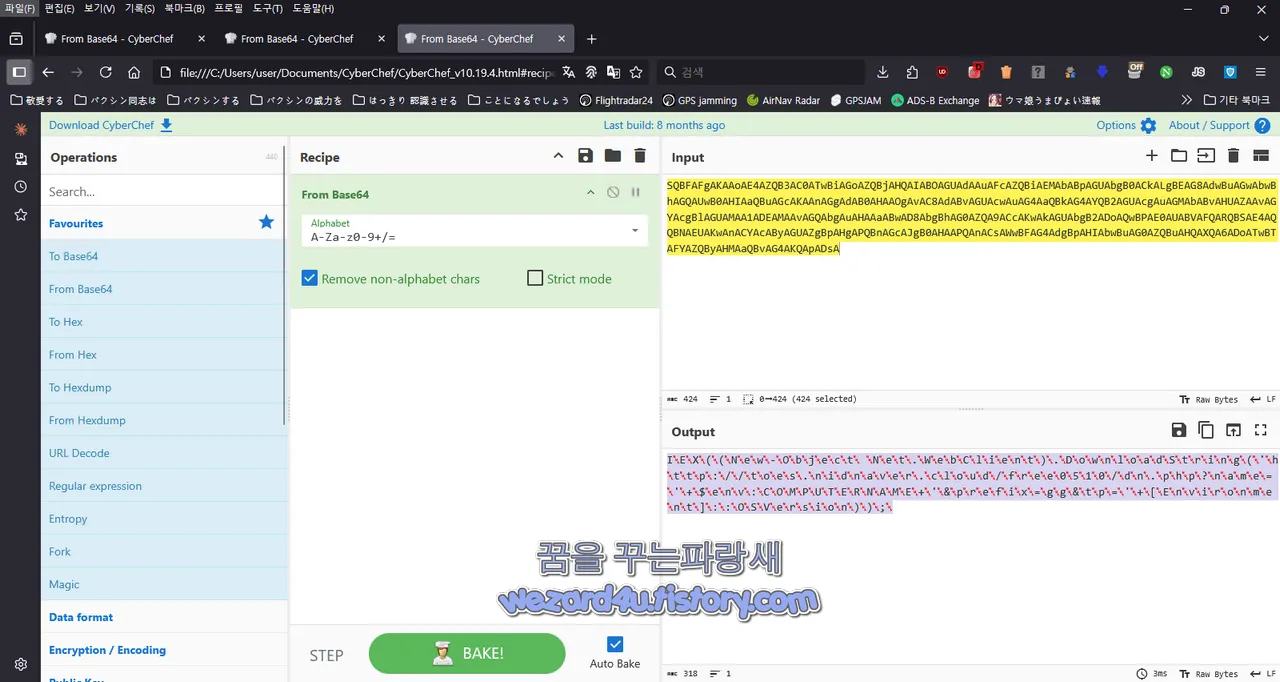Viewport: 1280px width, 682px height.
Task: Add a new input tab
Action: [x=1152, y=156]
